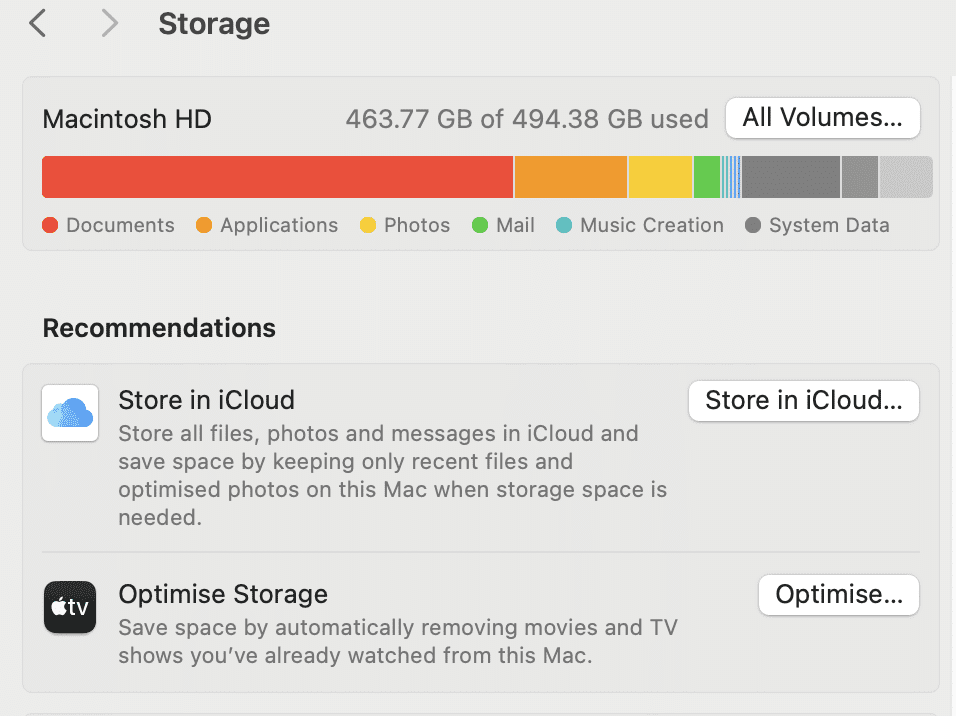Select the yellow Photos bar segment
Viewport: 956px width, 716px height.
coord(660,177)
